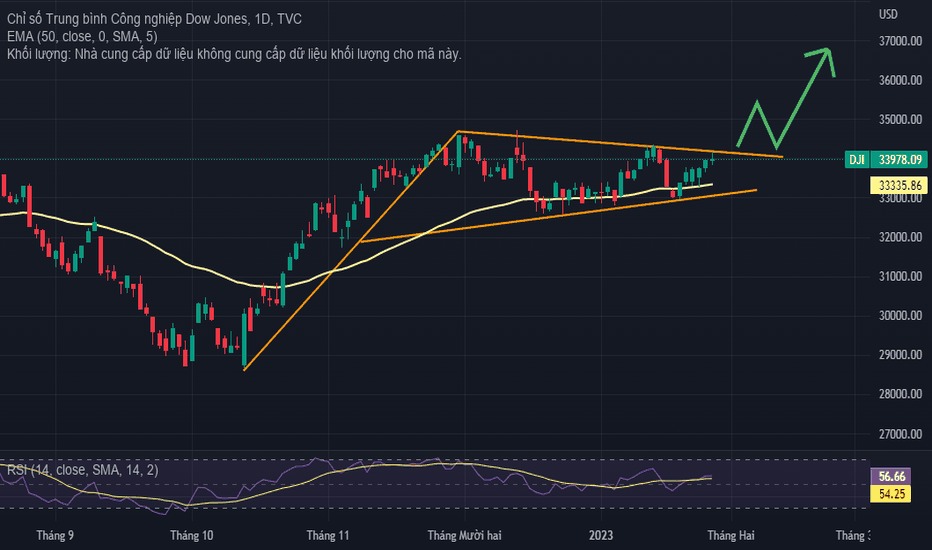The height and width of the screenshot is (550, 932).
Task: Click the 28000.00 price axis label
Action: [900, 394]
